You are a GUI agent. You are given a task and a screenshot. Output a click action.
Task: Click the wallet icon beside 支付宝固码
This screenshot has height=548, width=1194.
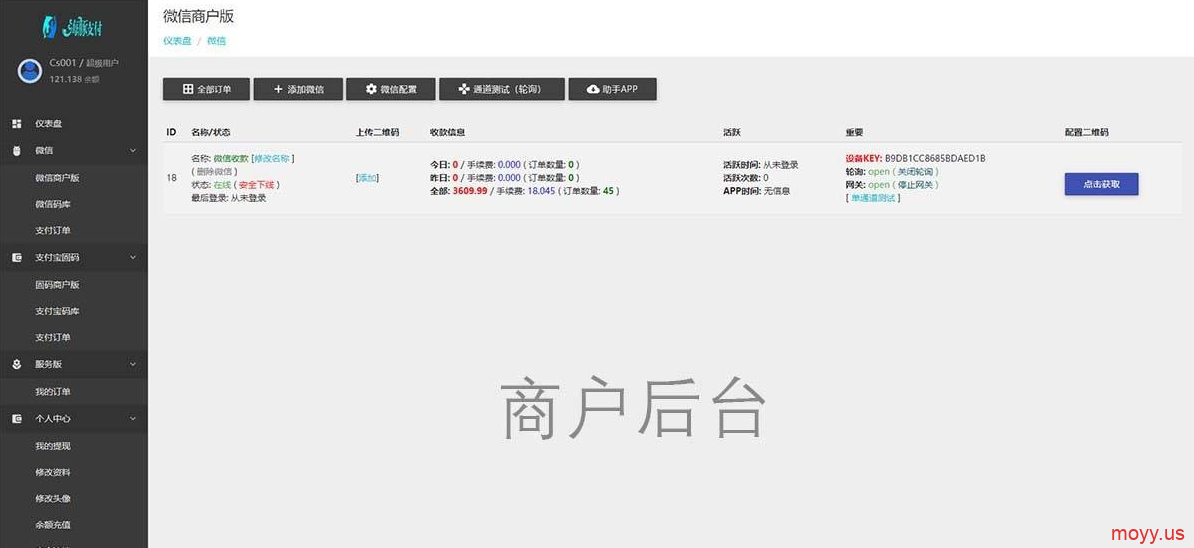tap(17, 258)
